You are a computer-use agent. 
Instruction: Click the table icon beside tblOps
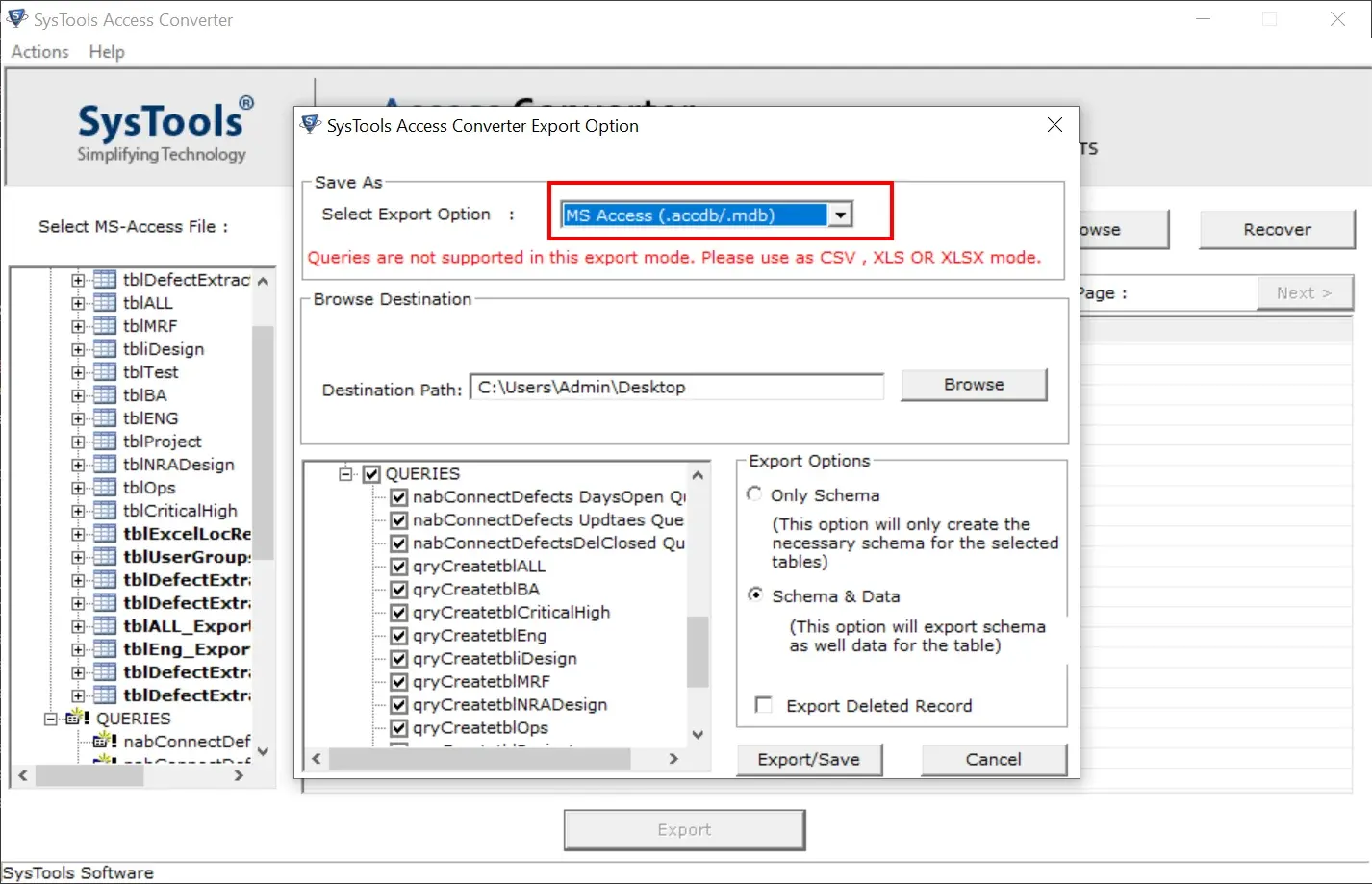click(x=105, y=488)
